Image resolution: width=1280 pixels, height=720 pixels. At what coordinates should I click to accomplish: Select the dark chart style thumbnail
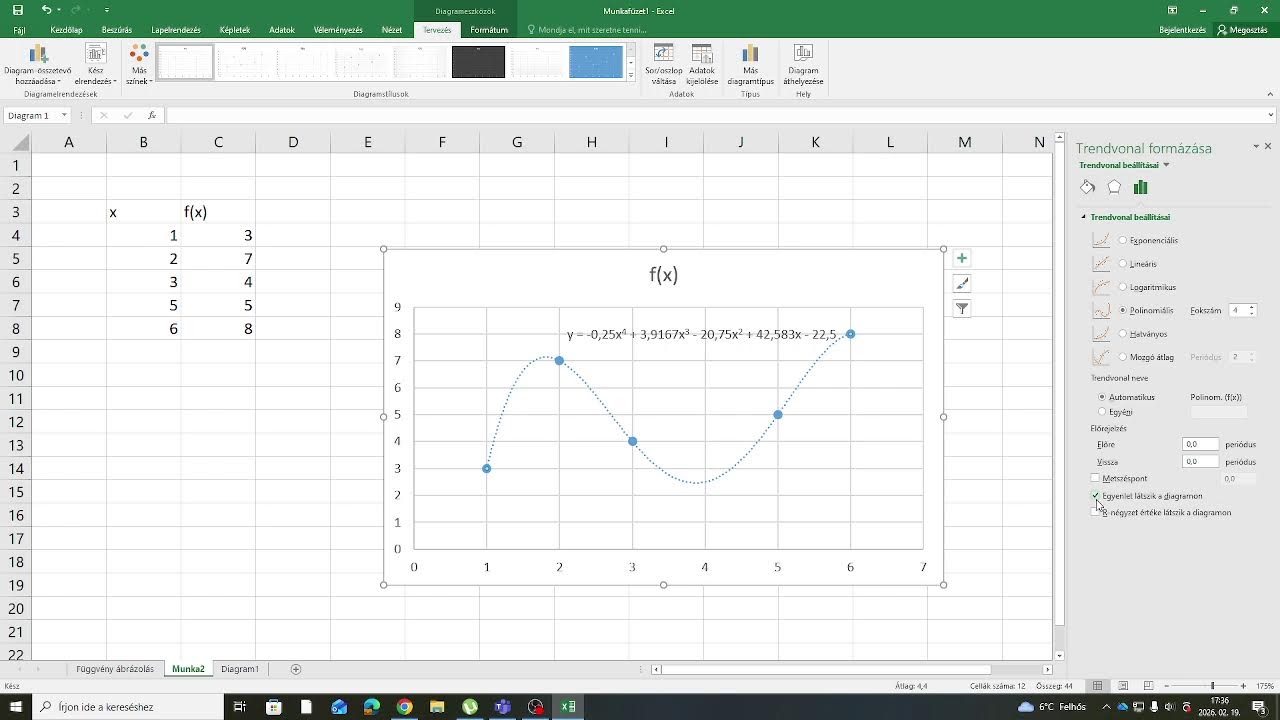pyautogui.click(x=478, y=62)
